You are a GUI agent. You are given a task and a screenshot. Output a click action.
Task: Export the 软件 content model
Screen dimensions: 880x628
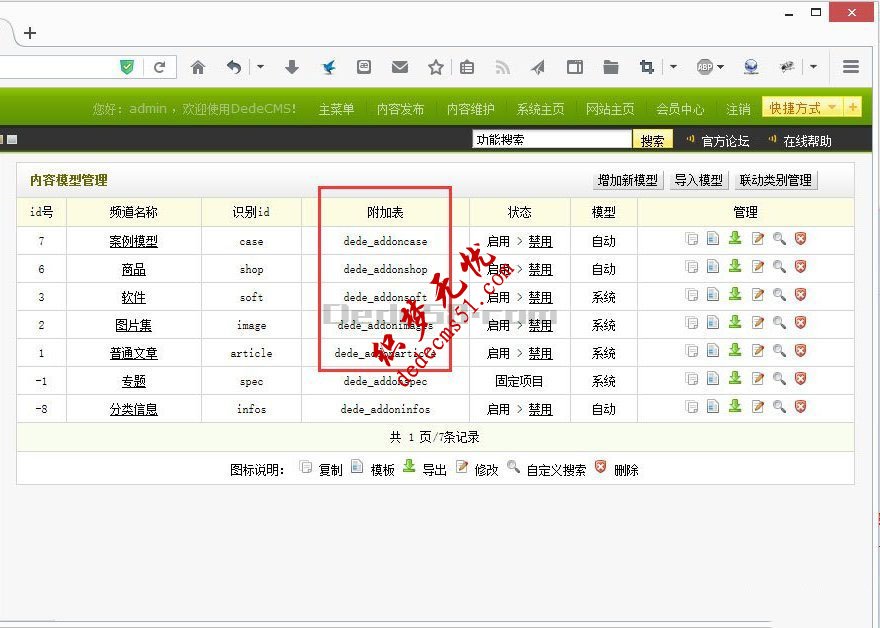[x=736, y=294]
